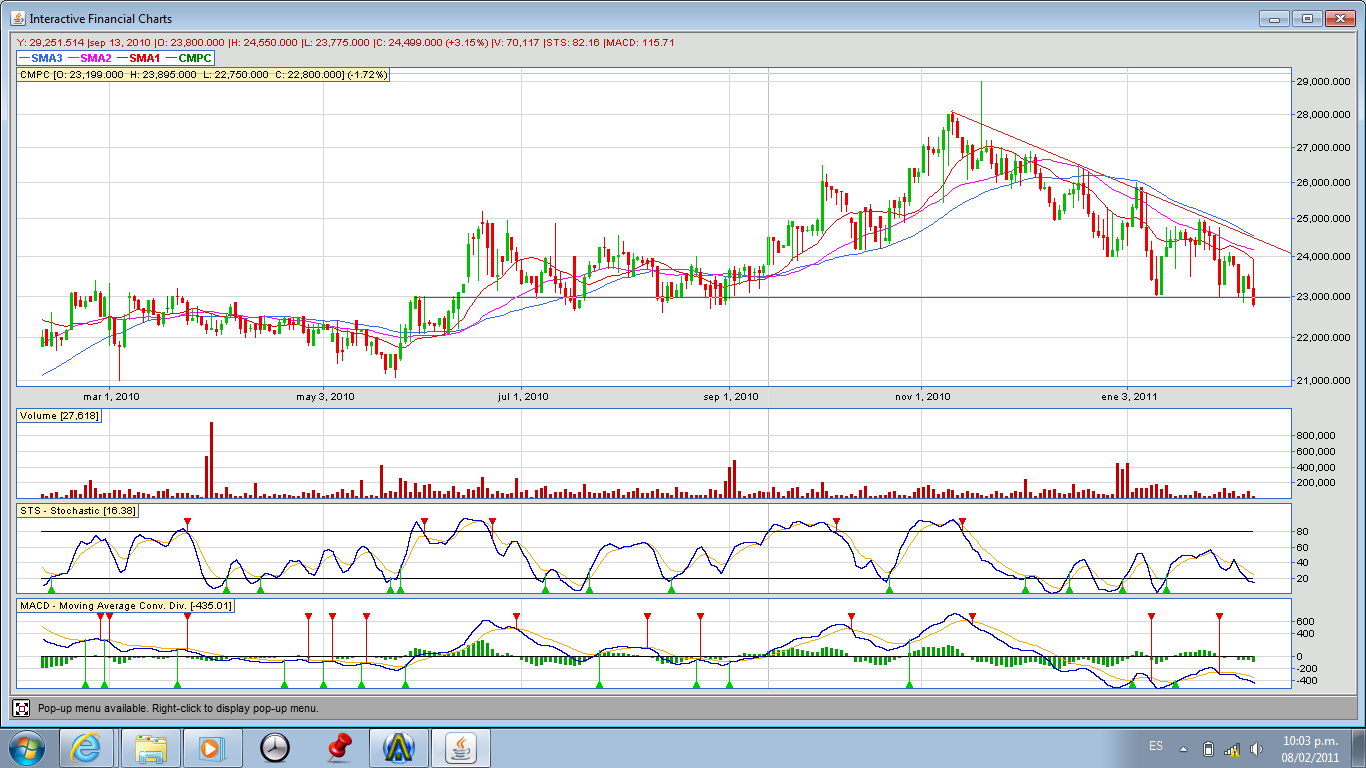Click the SMA3 legend entry

coord(41,58)
